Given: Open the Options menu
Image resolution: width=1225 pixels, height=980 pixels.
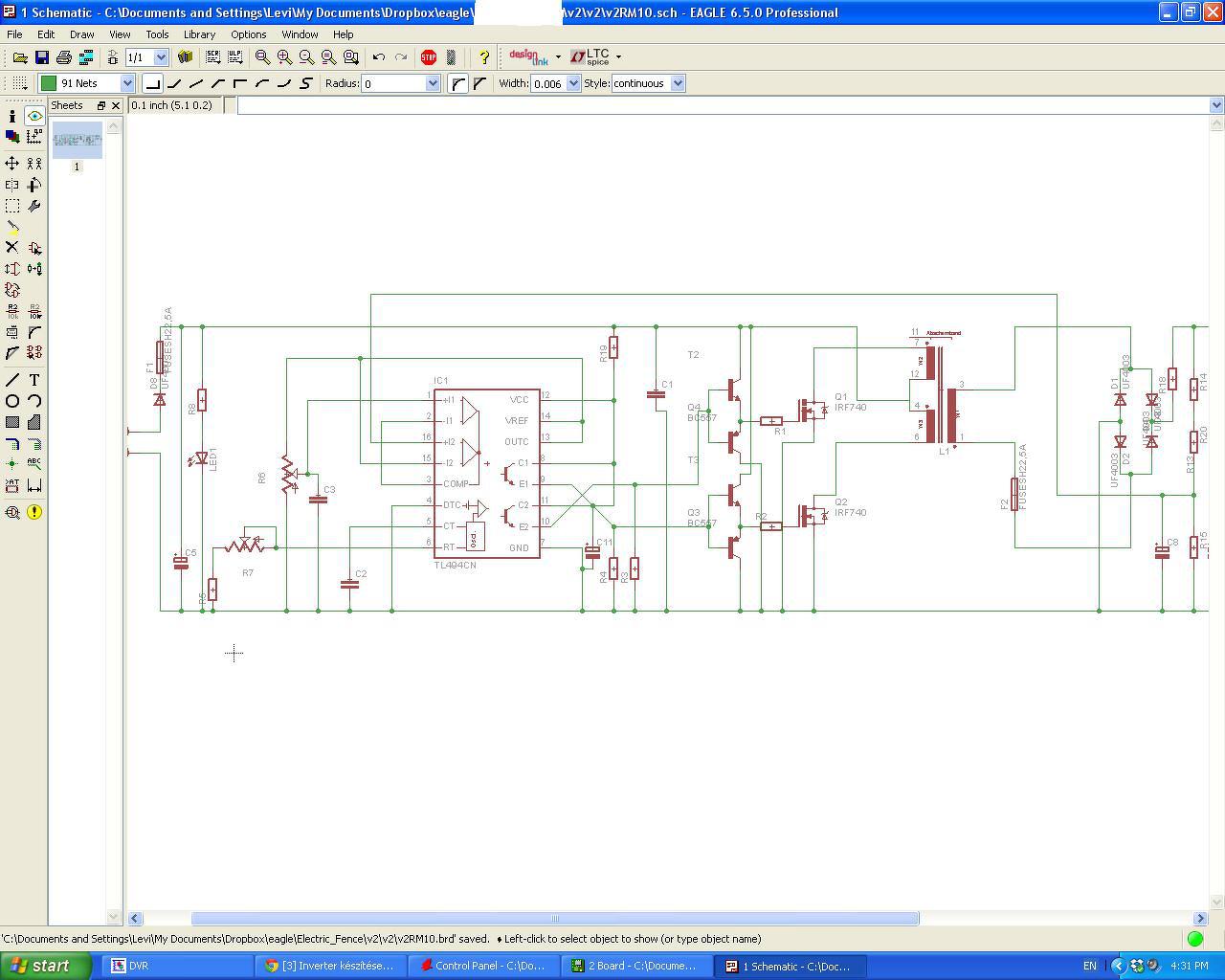Looking at the screenshot, I should point(248,34).
